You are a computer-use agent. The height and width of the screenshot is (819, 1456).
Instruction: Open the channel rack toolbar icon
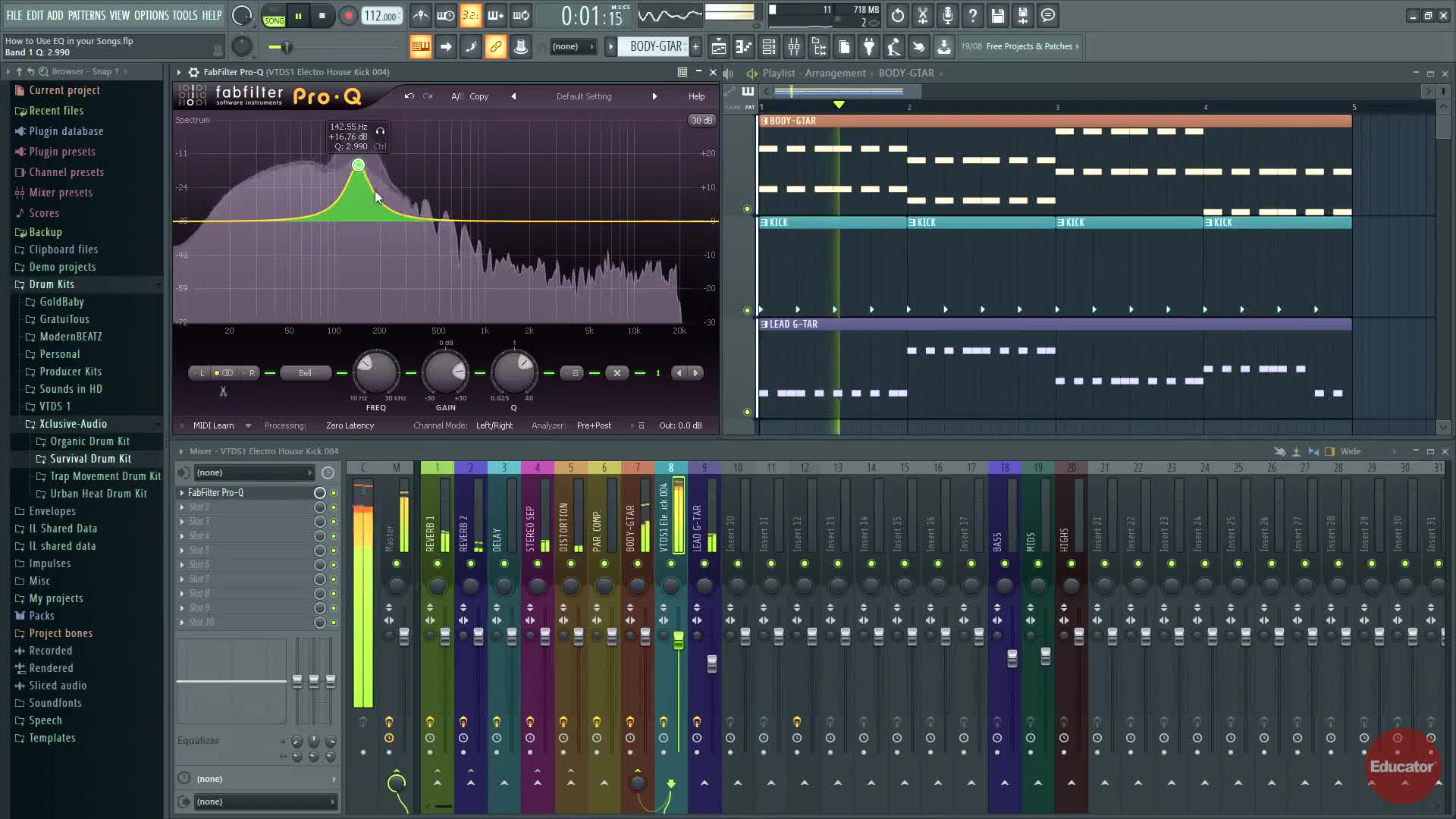[769, 47]
